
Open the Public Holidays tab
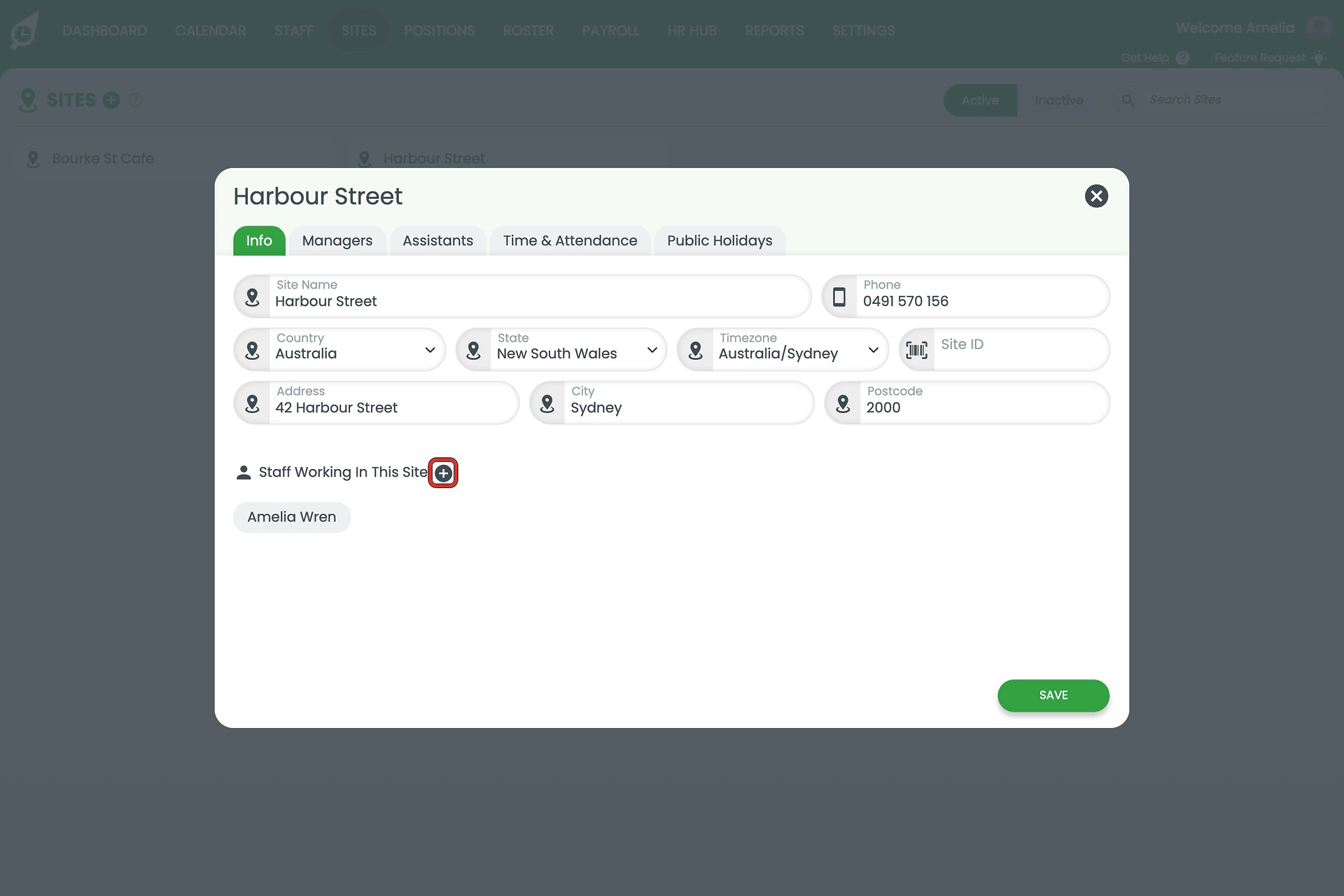(720, 241)
